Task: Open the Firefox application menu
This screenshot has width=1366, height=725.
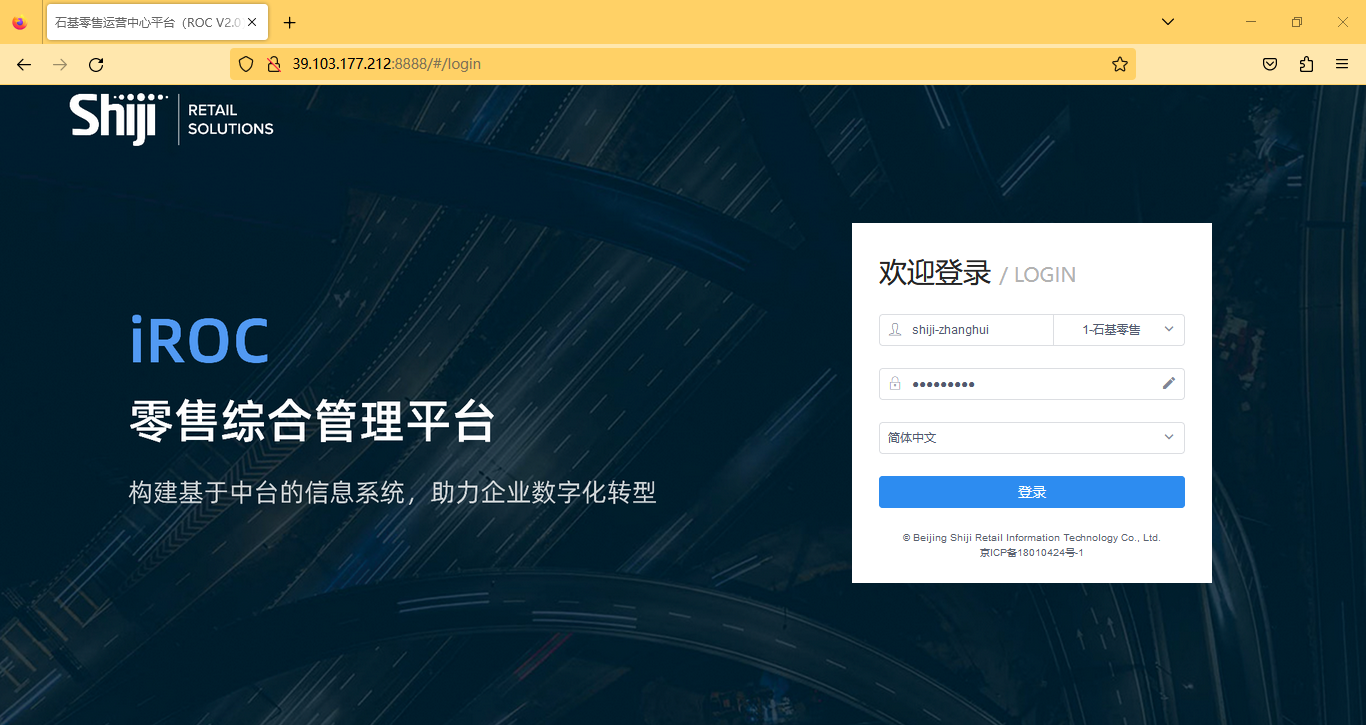Action: point(1342,64)
